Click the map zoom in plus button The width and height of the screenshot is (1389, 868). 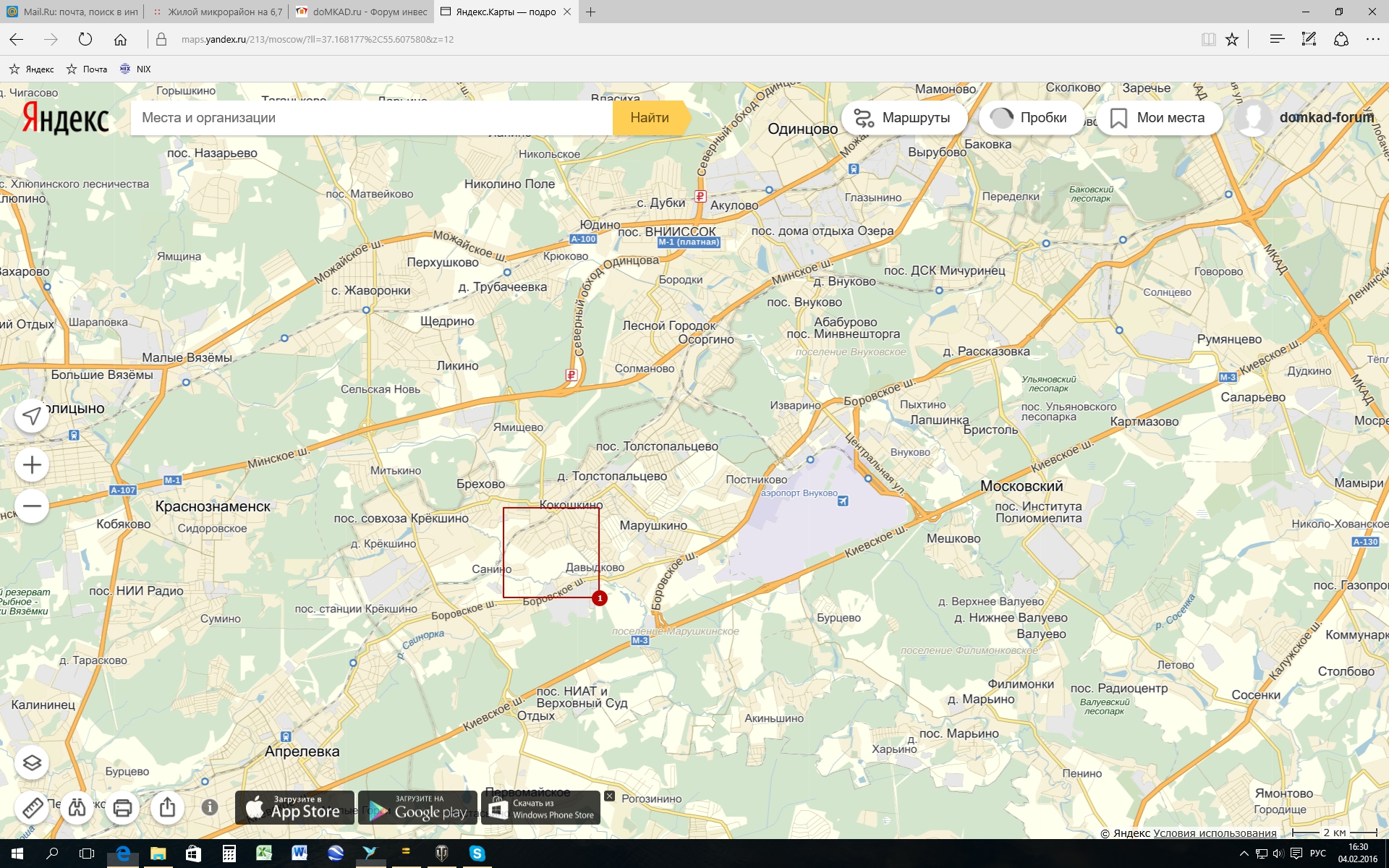(x=32, y=465)
